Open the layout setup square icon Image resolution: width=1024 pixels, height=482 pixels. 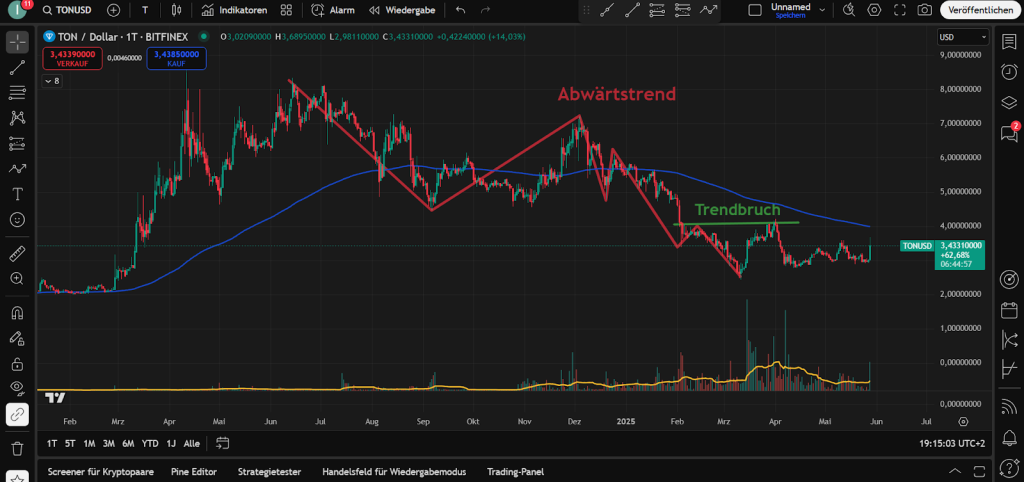click(755, 10)
